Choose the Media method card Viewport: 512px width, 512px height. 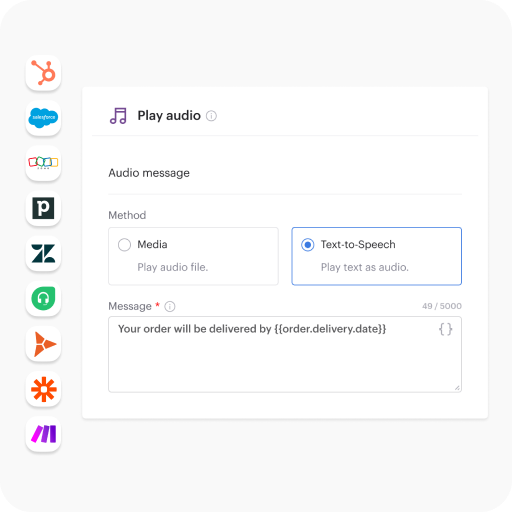point(193,256)
